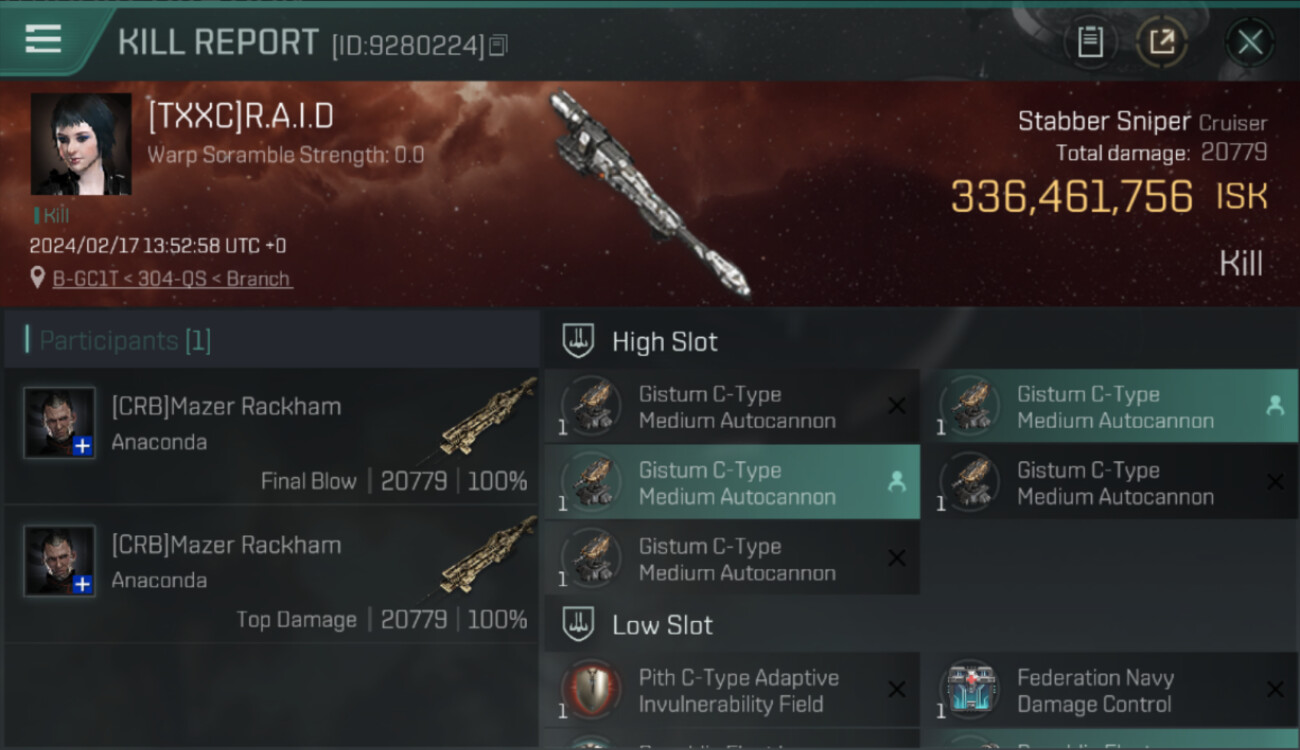Select the first Gistum C-Type Medium Autocannon

coord(732,407)
